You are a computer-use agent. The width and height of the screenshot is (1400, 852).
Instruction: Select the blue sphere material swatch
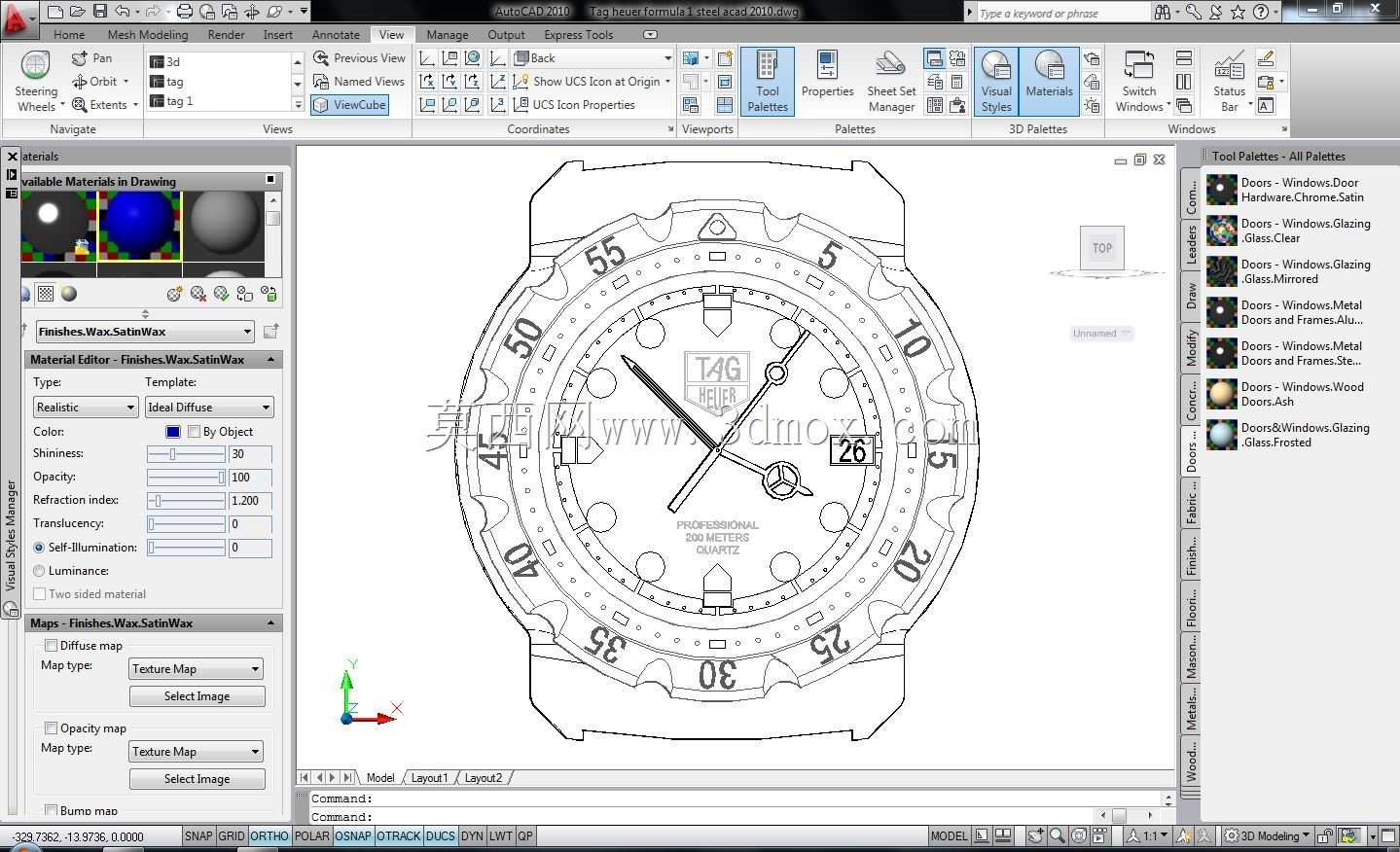140,226
